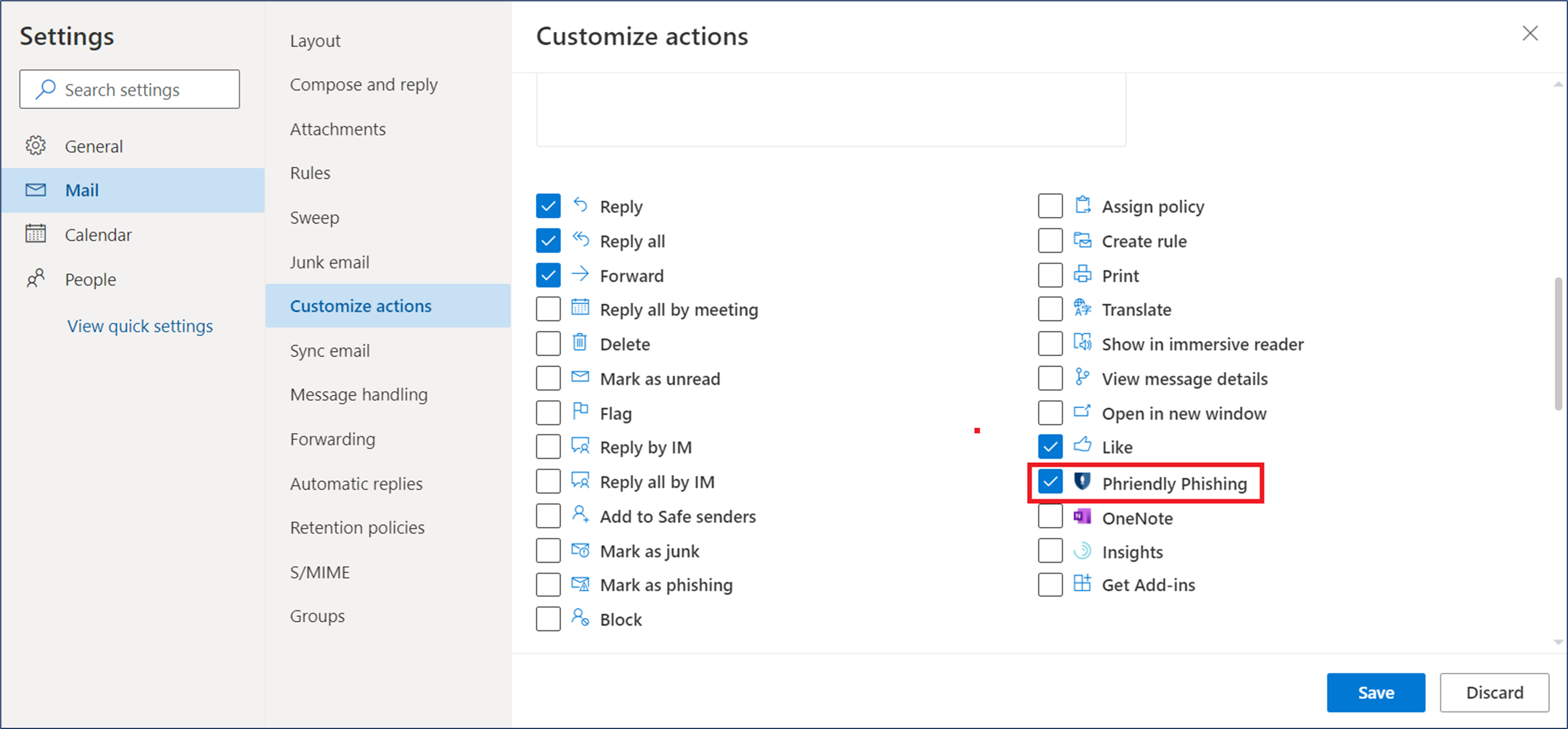Check the Block checkbox

point(548,619)
